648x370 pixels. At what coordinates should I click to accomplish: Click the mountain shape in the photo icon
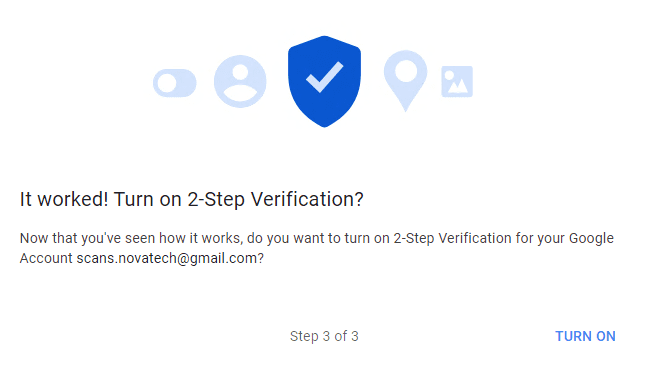click(458, 86)
